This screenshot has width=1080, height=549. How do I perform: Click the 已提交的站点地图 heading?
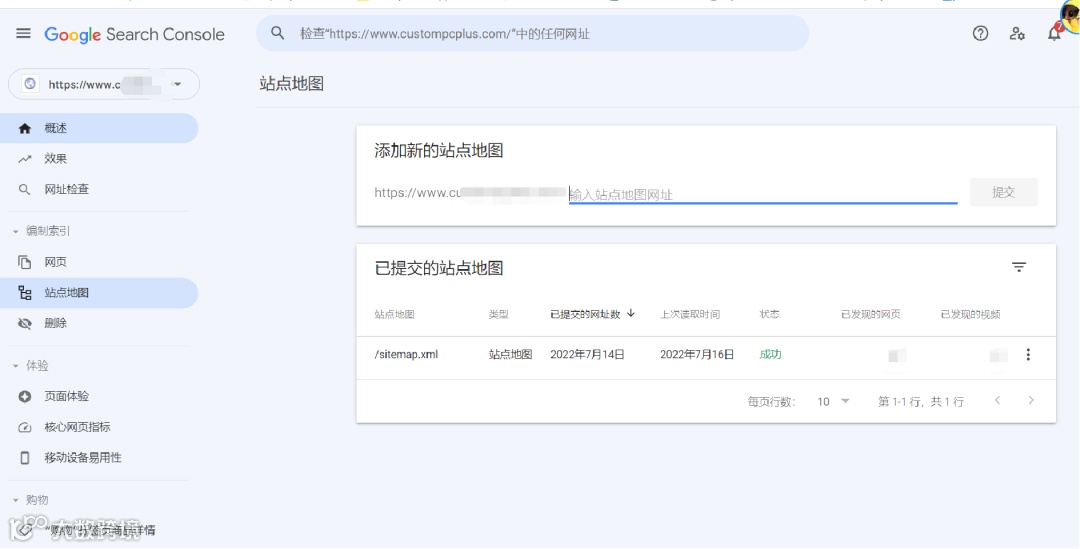(439, 268)
